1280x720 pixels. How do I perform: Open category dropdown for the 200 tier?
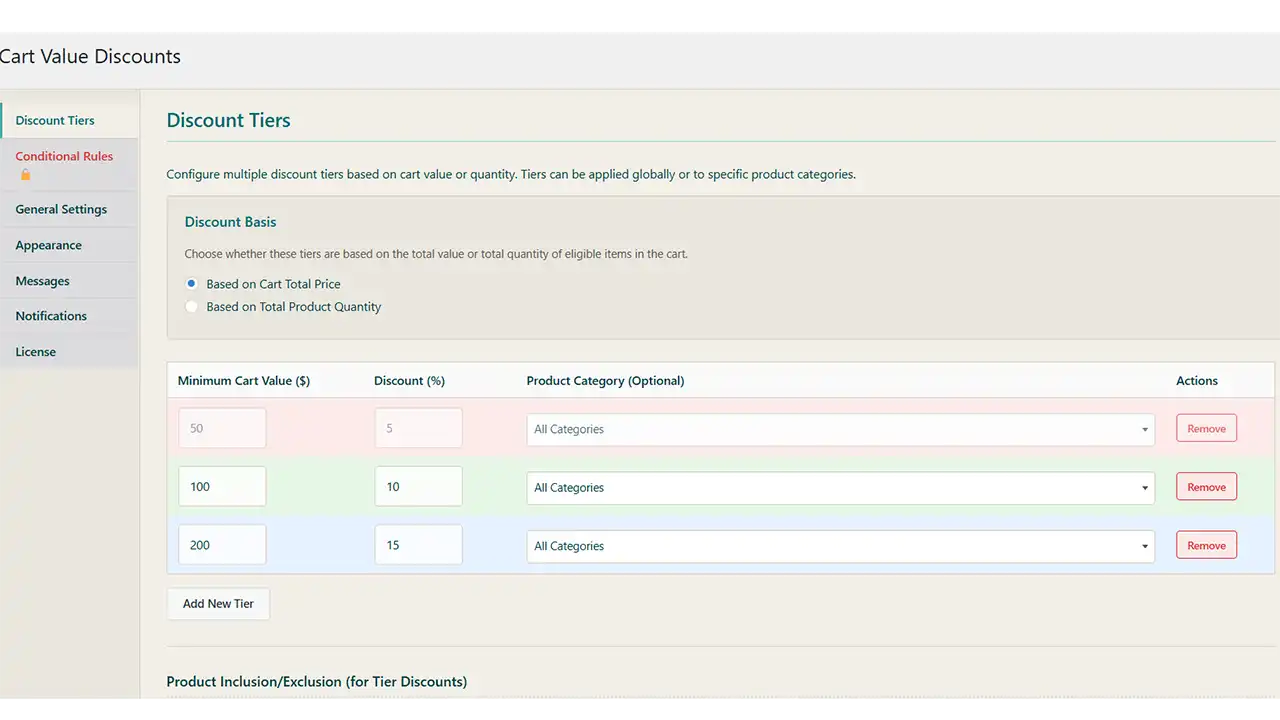840,546
